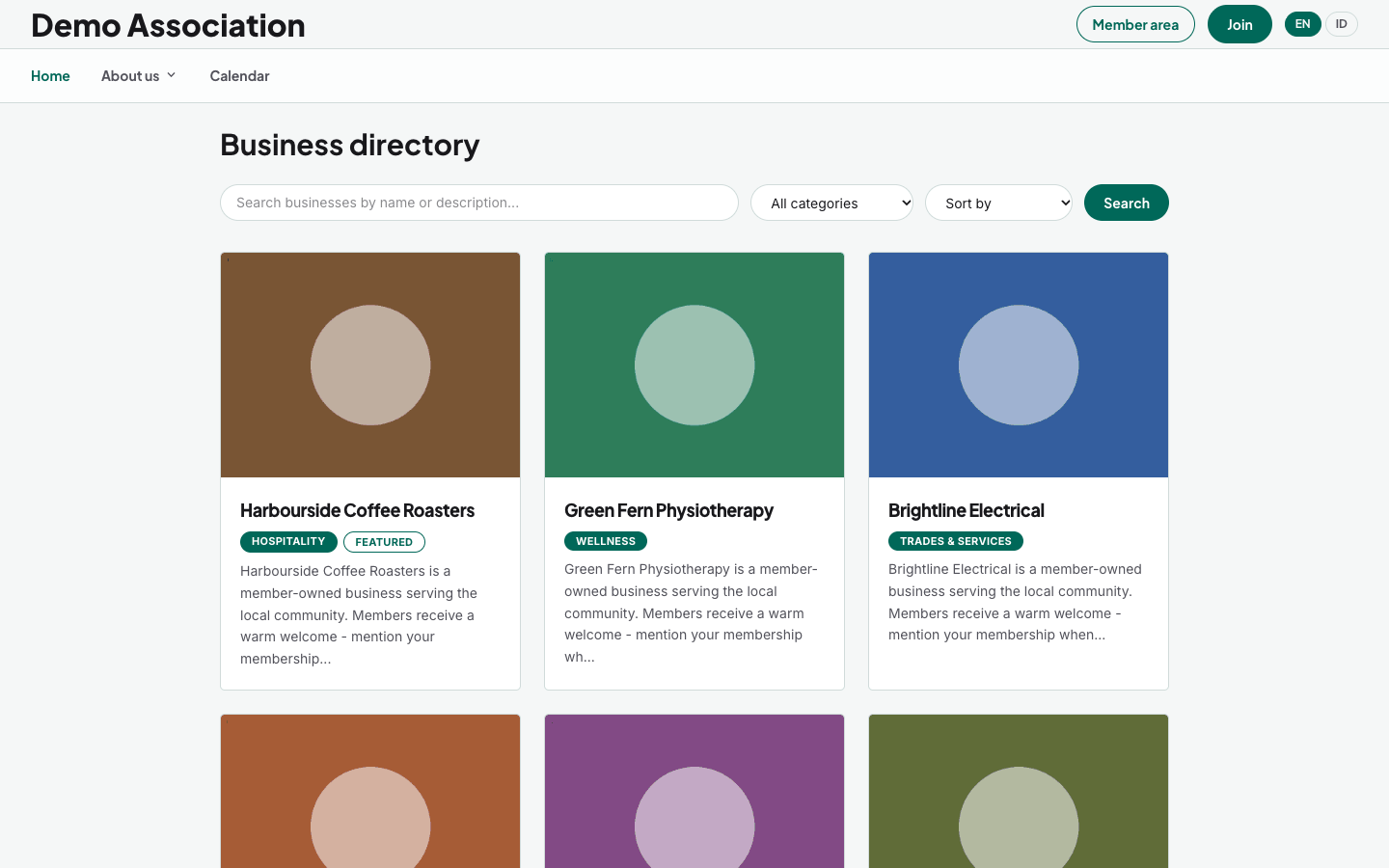Select the FEATURED tag badge

[x=384, y=542]
